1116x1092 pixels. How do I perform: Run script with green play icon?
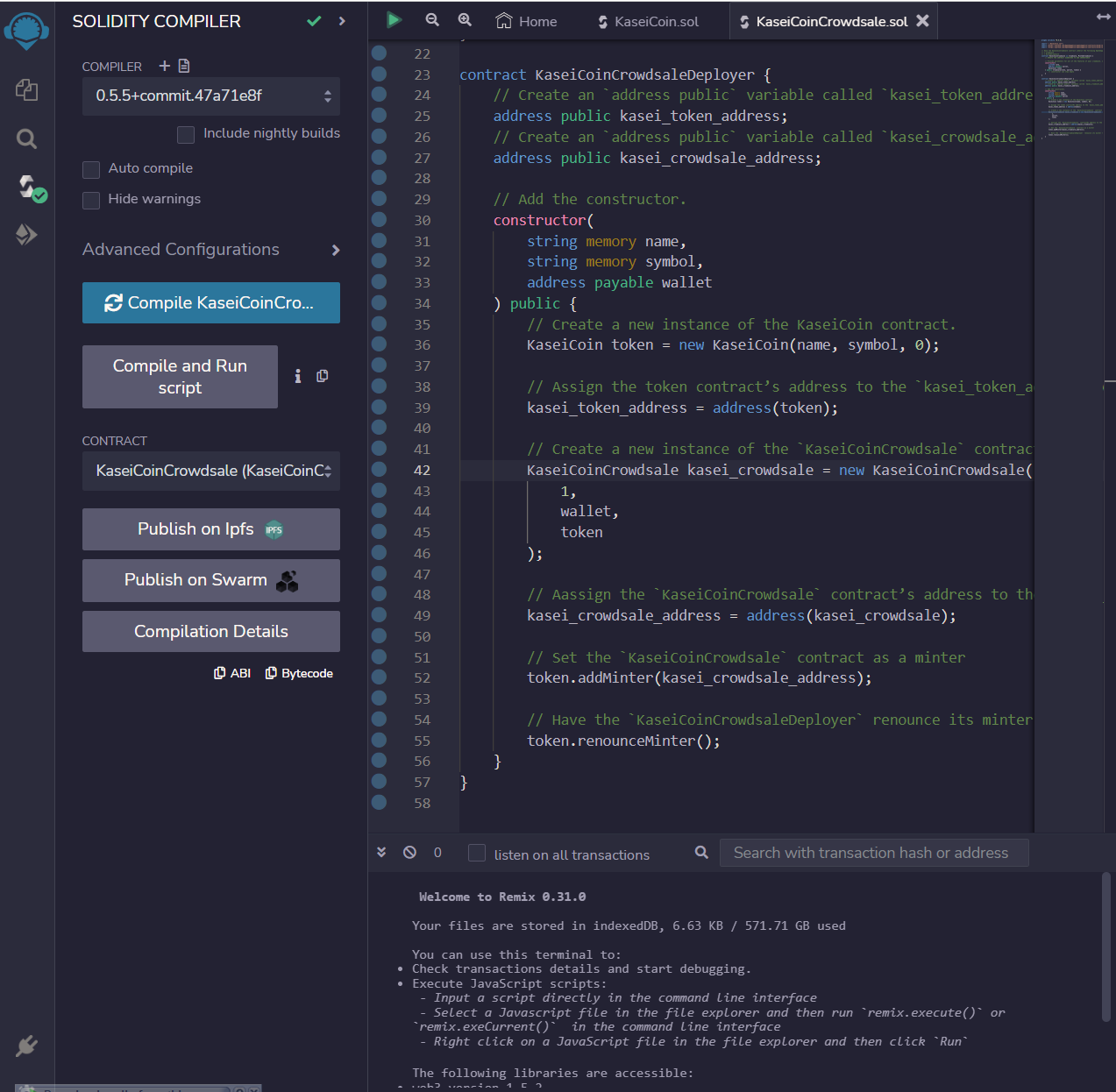point(395,19)
